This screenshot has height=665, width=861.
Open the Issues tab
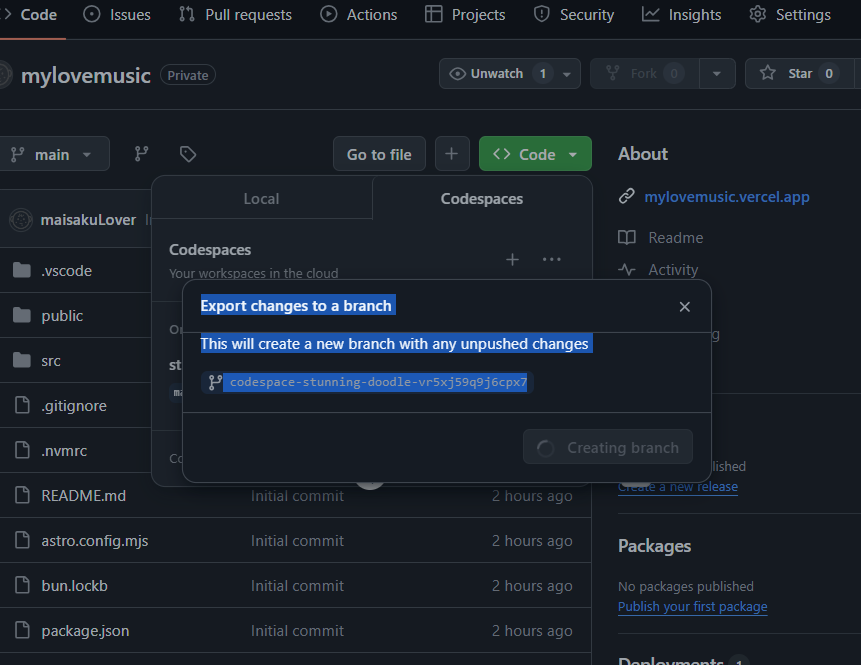coord(117,15)
